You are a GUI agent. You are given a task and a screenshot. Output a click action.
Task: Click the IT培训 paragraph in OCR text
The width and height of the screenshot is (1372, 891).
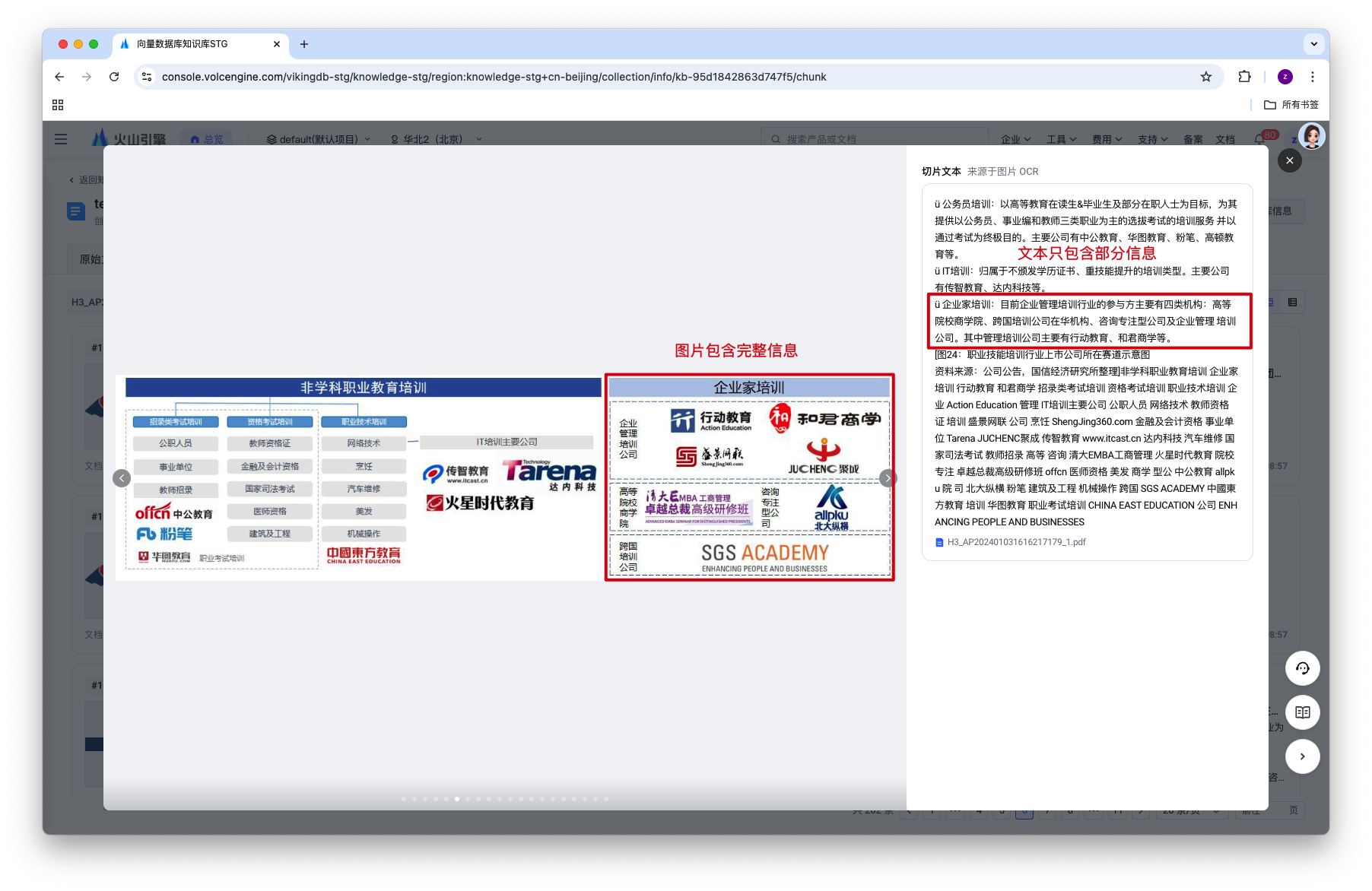point(1082,279)
